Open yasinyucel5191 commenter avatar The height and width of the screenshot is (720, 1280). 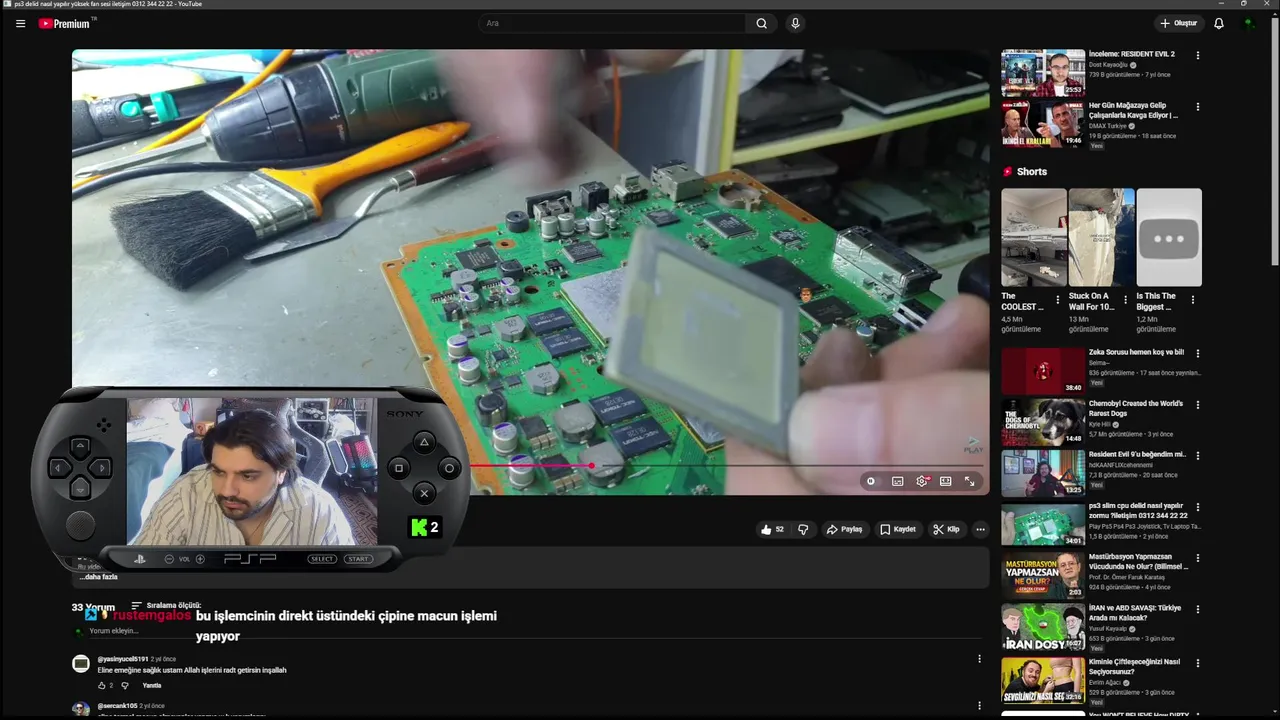tap(81, 664)
